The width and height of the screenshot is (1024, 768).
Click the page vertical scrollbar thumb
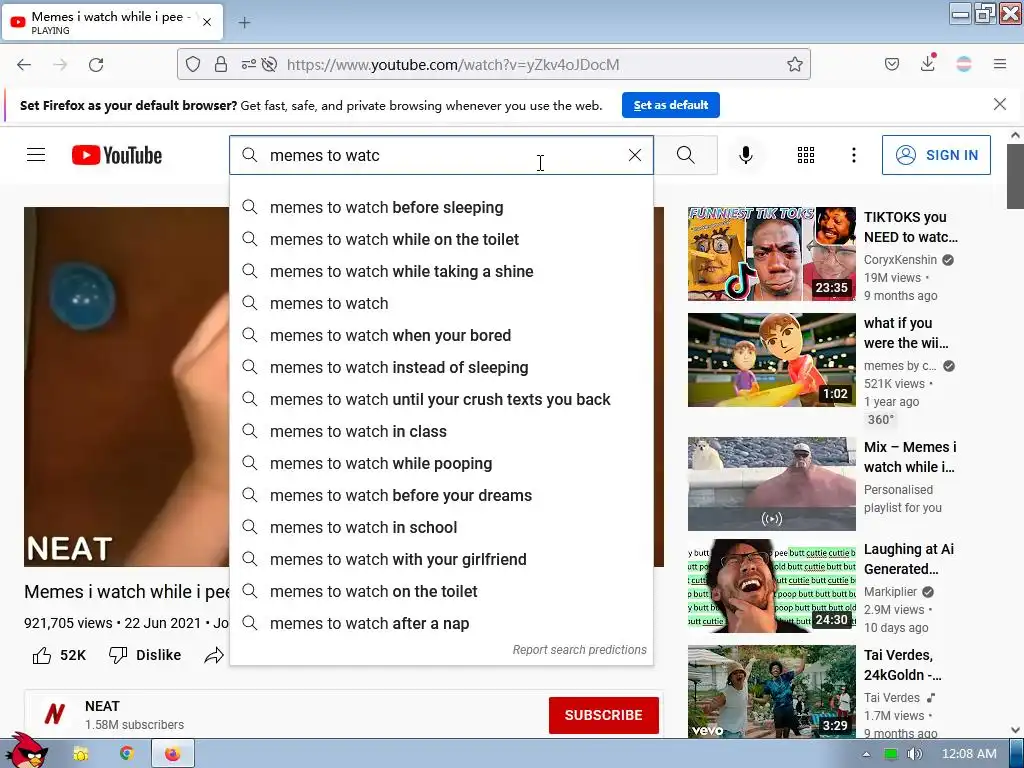pos(1015,176)
